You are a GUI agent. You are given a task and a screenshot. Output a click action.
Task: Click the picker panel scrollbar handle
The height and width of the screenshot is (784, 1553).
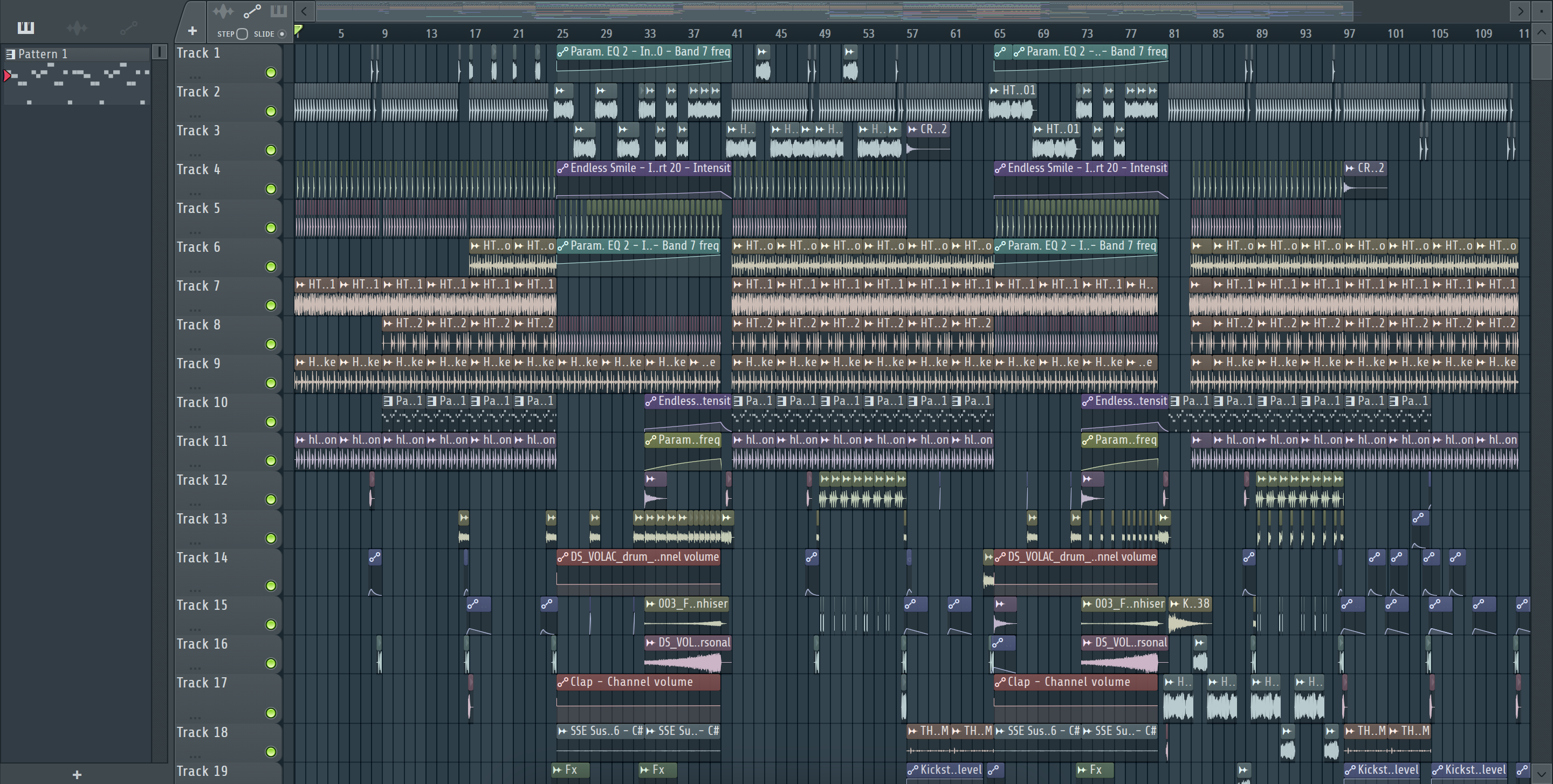pyautogui.click(x=159, y=52)
